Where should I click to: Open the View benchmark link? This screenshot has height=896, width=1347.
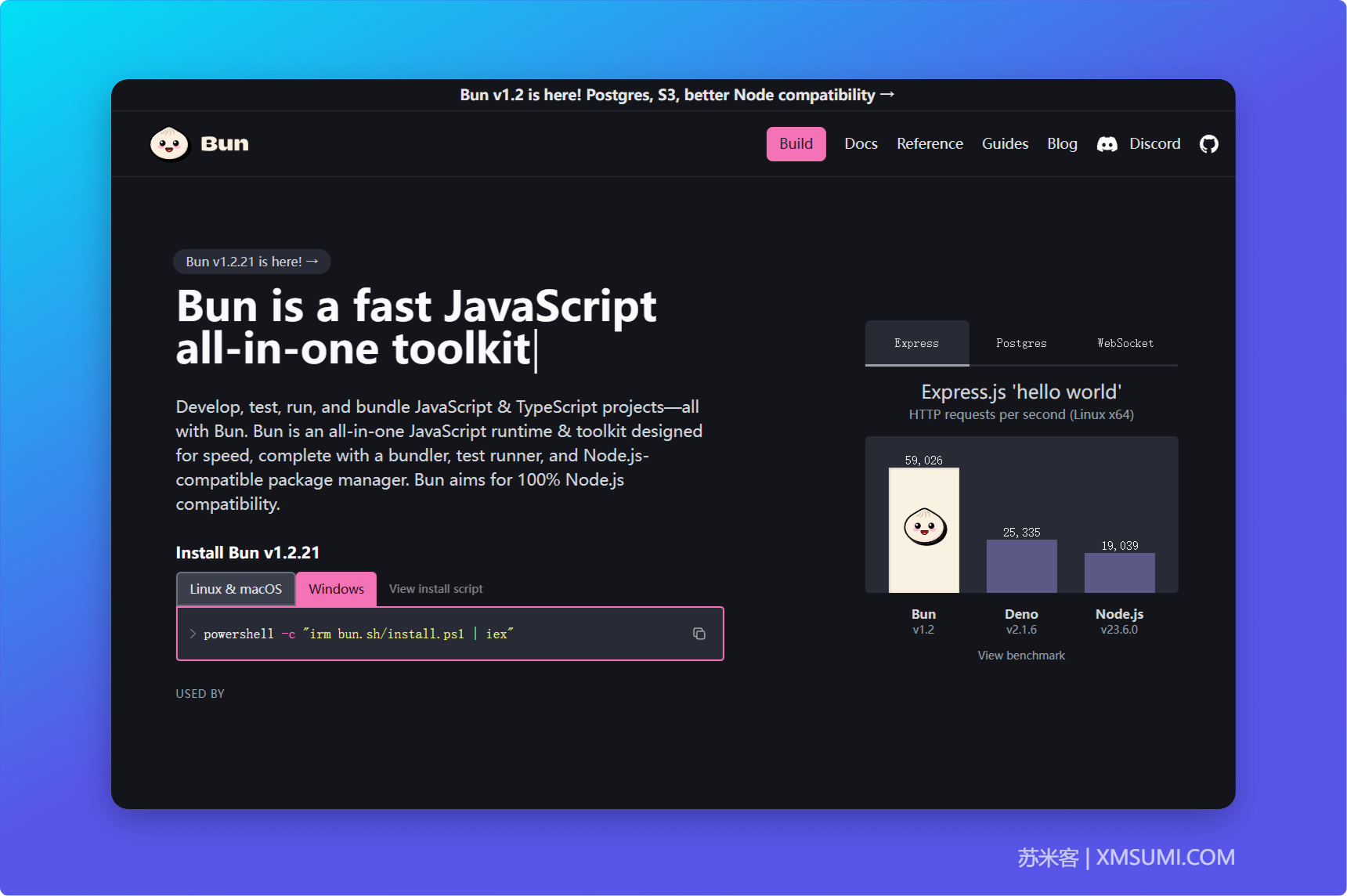pos(1021,656)
